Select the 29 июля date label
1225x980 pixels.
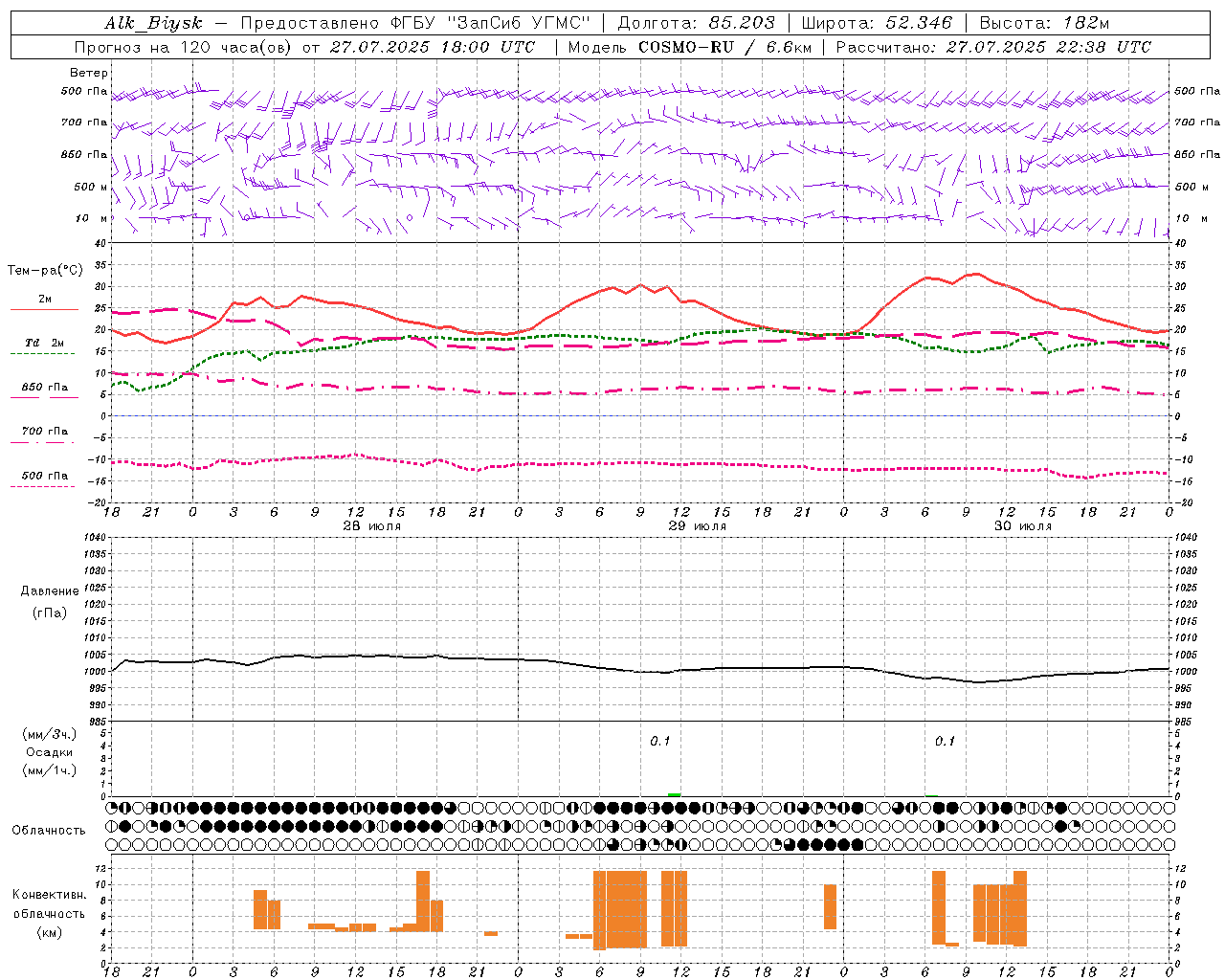point(697,526)
